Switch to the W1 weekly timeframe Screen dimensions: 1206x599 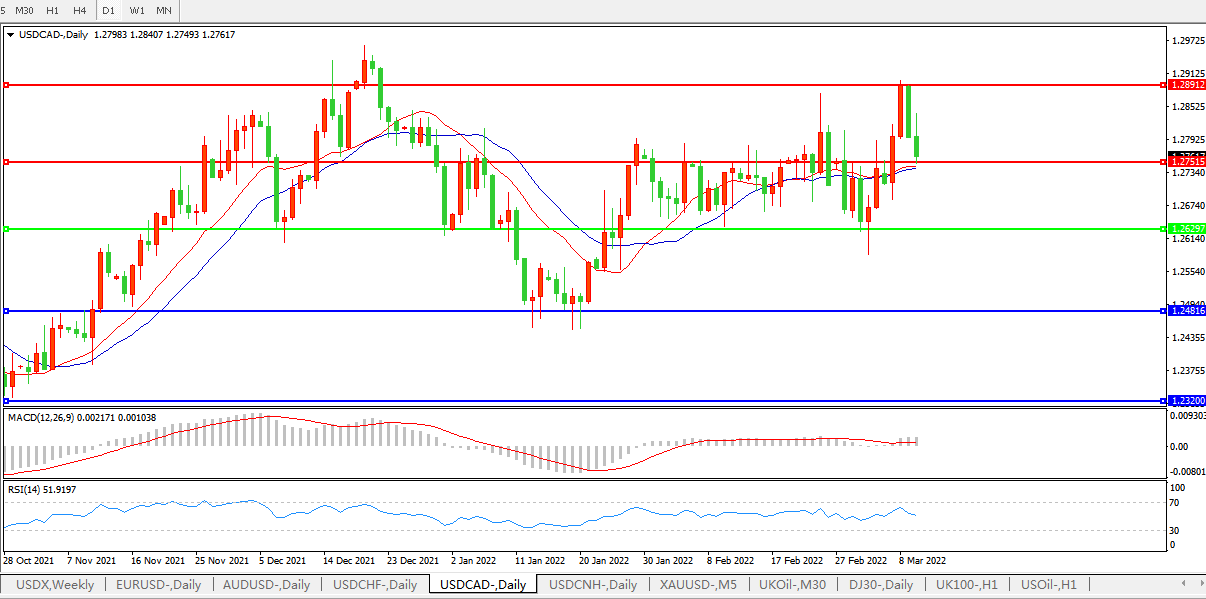[x=136, y=10]
